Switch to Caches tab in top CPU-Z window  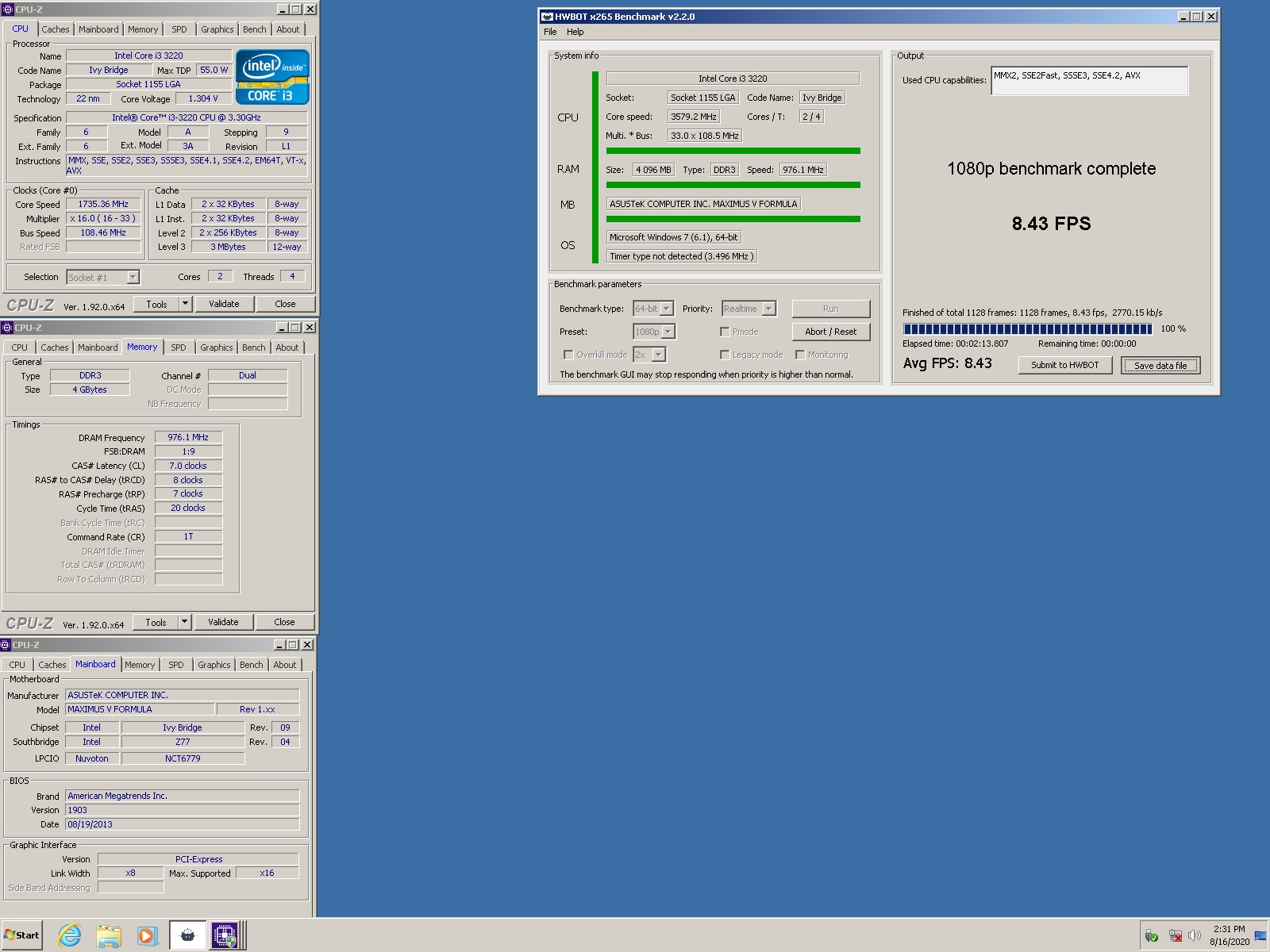tap(56, 29)
